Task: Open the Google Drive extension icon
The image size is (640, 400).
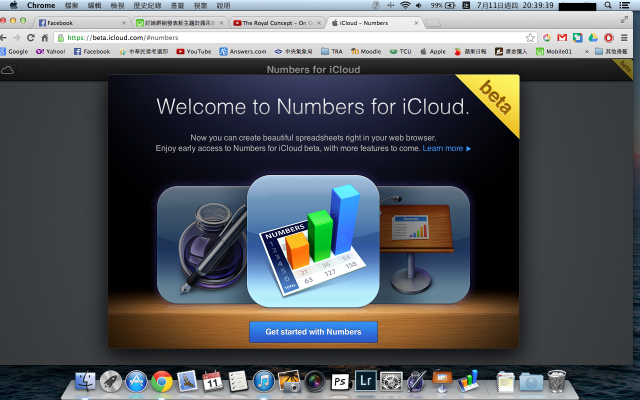Action: (x=593, y=38)
